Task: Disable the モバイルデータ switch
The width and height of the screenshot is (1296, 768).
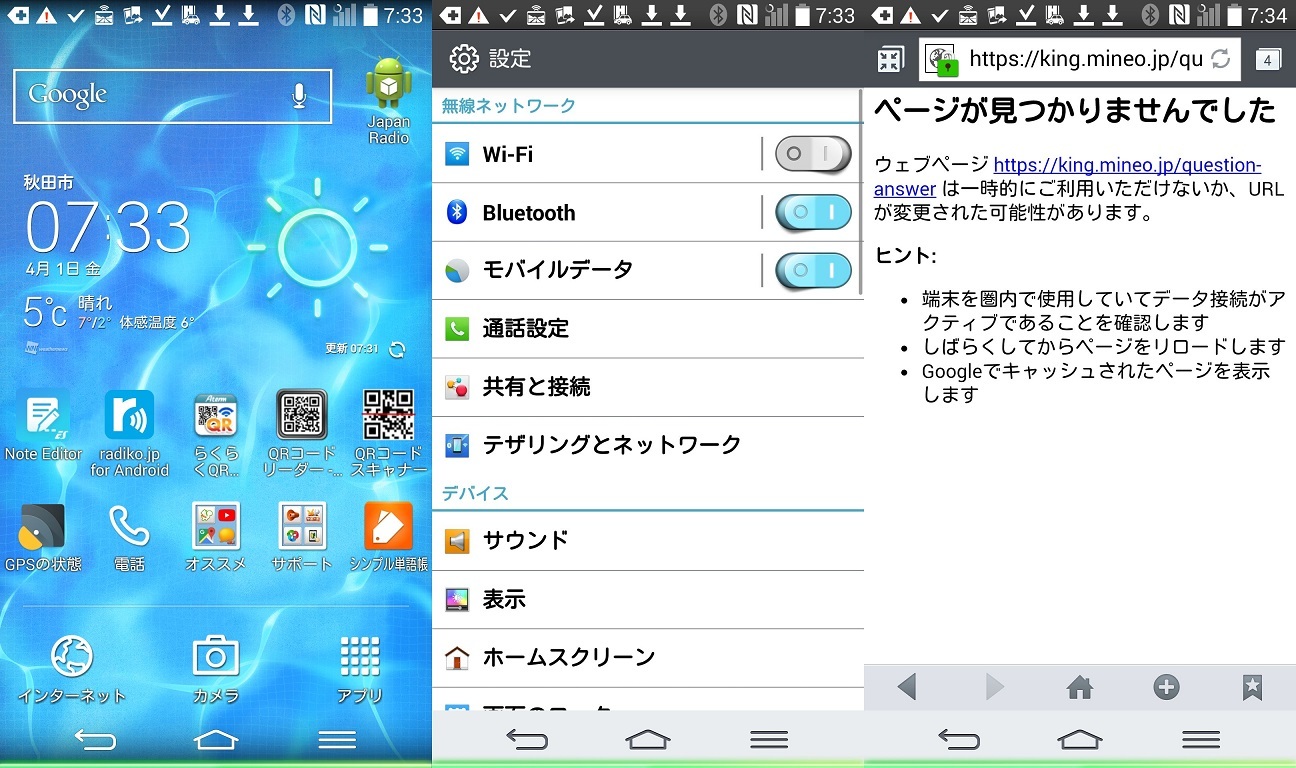Action: (813, 270)
